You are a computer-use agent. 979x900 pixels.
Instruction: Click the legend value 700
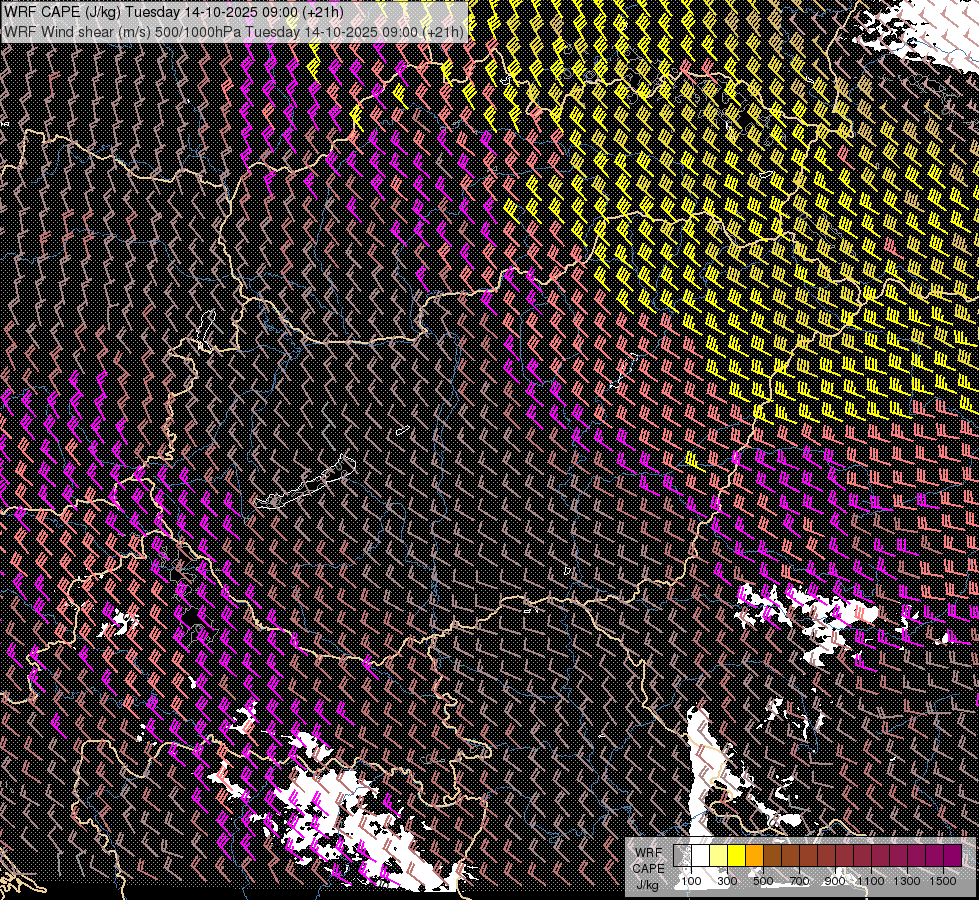[x=799, y=881]
